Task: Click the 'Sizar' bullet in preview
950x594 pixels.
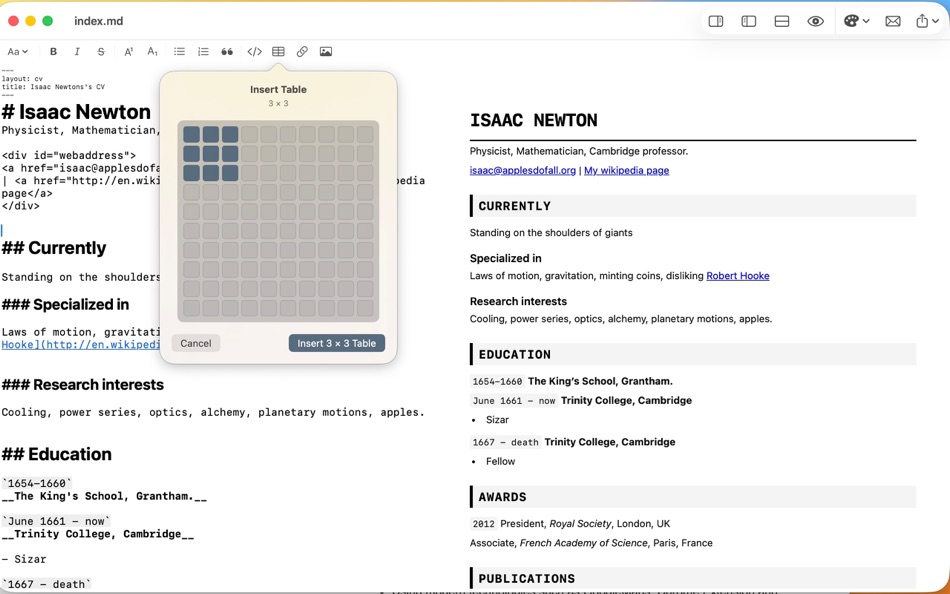Action: tap(497, 419)
